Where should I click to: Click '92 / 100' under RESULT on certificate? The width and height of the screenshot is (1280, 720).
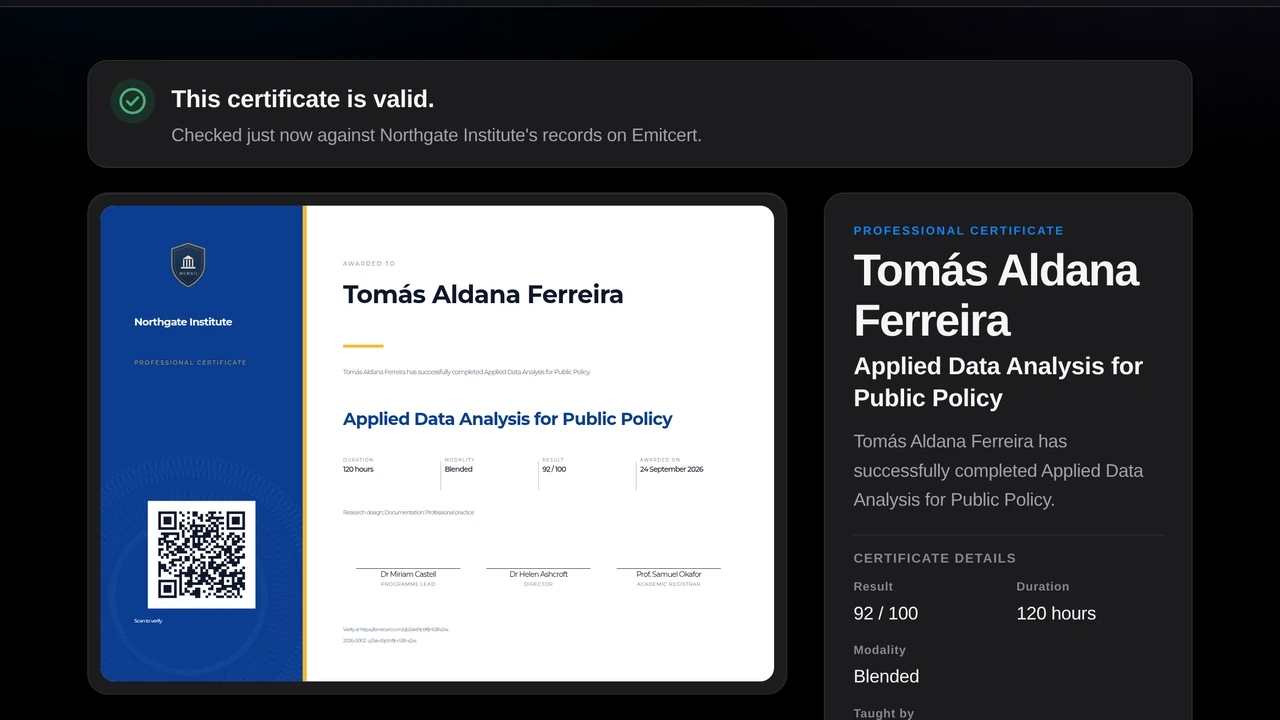[554, 469]
